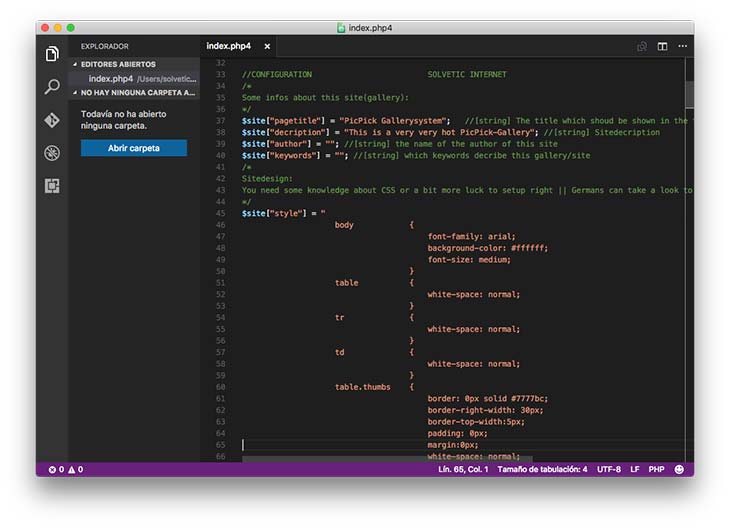Open the Debug view icon
Viewport: 730px width, 528px height.
click(52, 153)
